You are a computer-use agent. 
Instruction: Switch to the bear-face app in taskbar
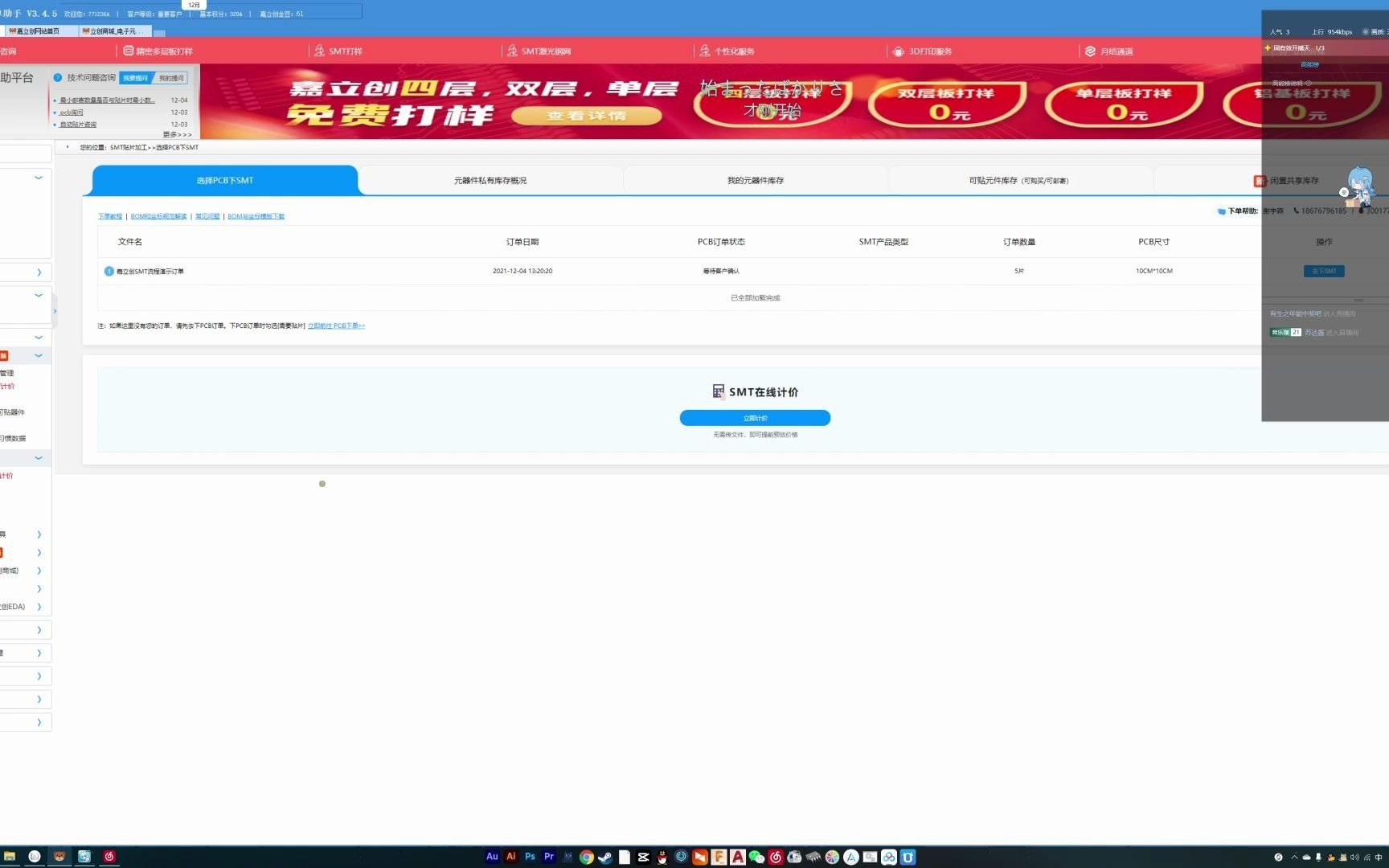(x=59, y=857)
